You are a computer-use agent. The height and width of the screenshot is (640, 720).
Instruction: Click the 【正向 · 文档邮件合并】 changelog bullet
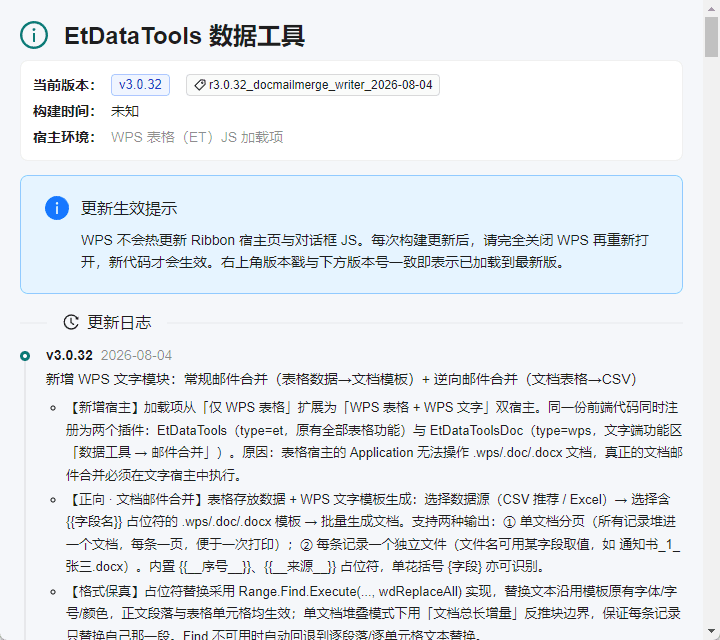click(x=372, y=533)
